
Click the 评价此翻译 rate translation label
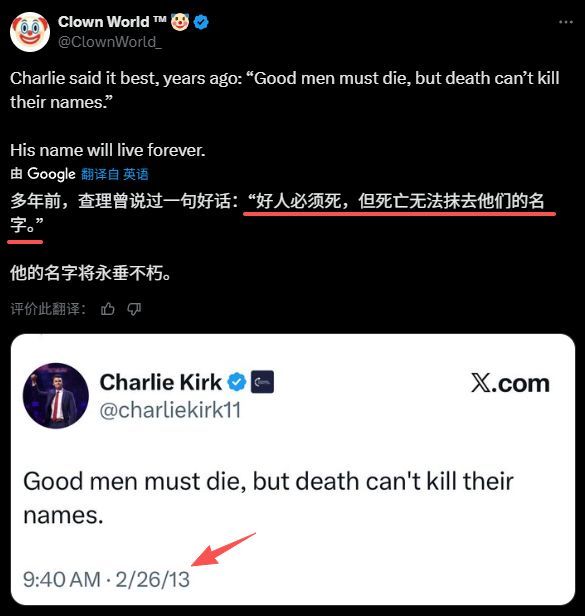click(x=48, y=309)
